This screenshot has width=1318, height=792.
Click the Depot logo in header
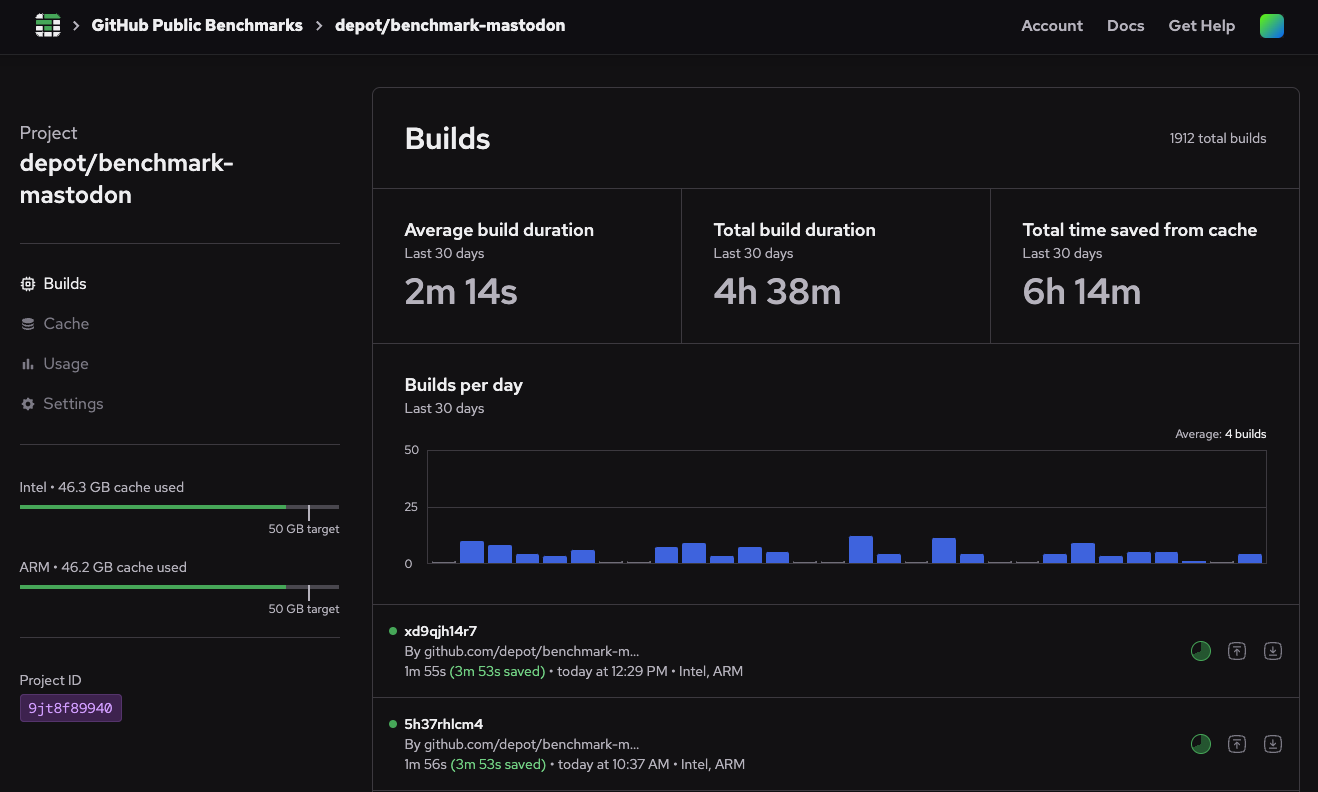[47, 26]
